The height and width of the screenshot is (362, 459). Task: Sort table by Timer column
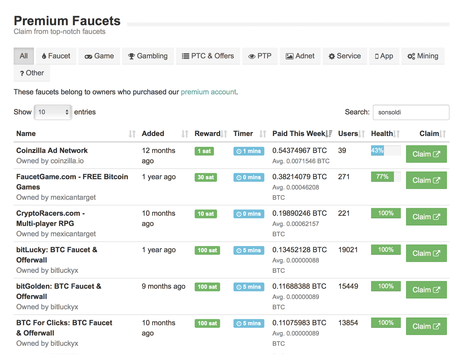(x=250, y=134)
